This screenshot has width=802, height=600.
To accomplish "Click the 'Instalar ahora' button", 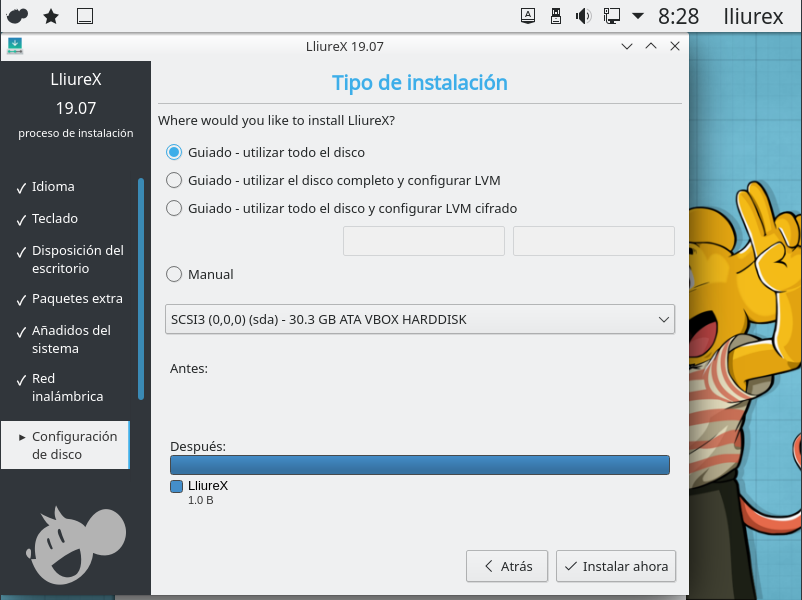I will pyautogui.click(x=616, y=566).
